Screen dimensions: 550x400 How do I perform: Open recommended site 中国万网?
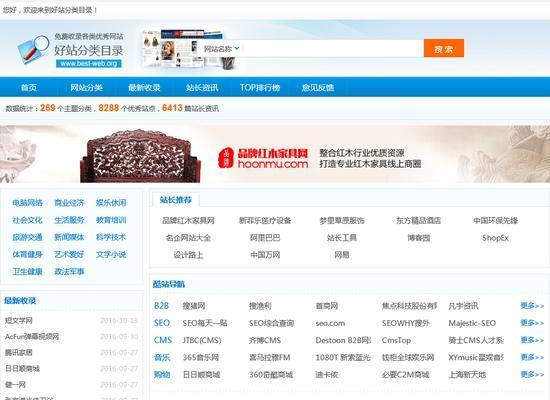(265, 255)
